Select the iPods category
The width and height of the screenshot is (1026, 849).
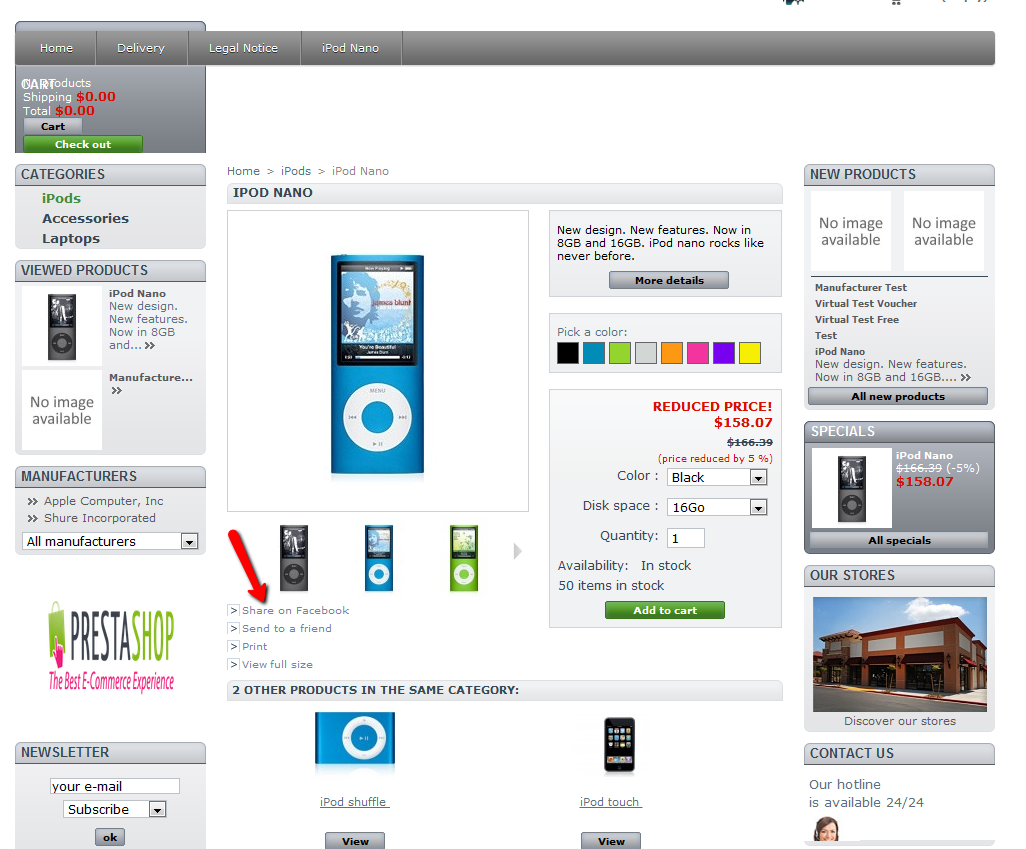pyautogui.click(x=62, y=198)
